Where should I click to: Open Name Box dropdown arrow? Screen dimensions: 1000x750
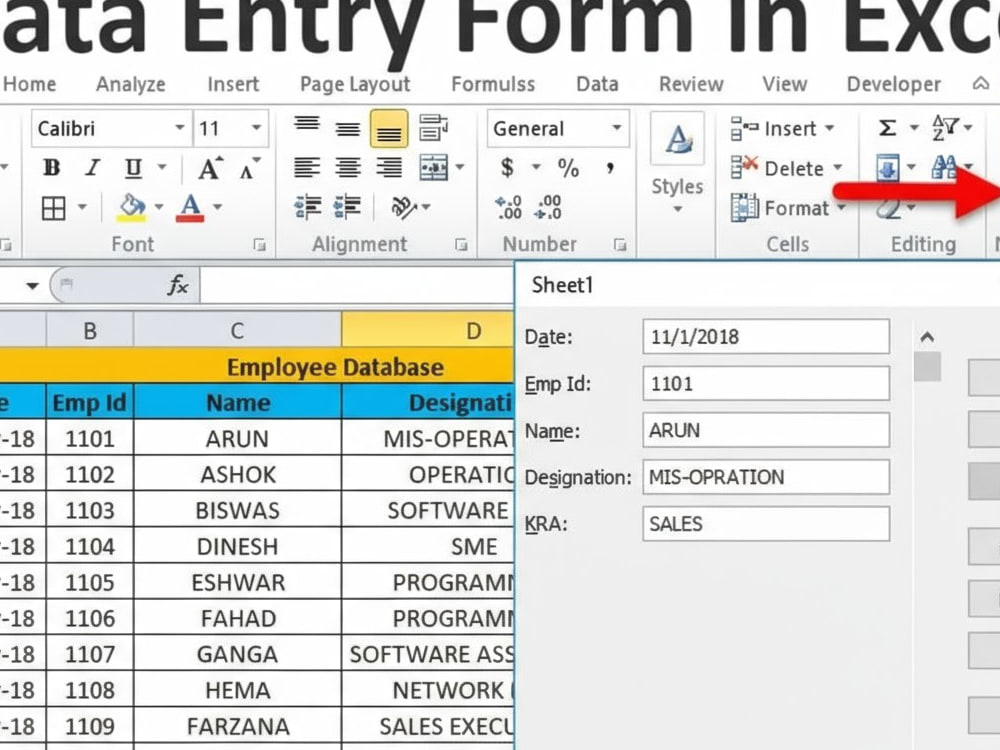33,286
